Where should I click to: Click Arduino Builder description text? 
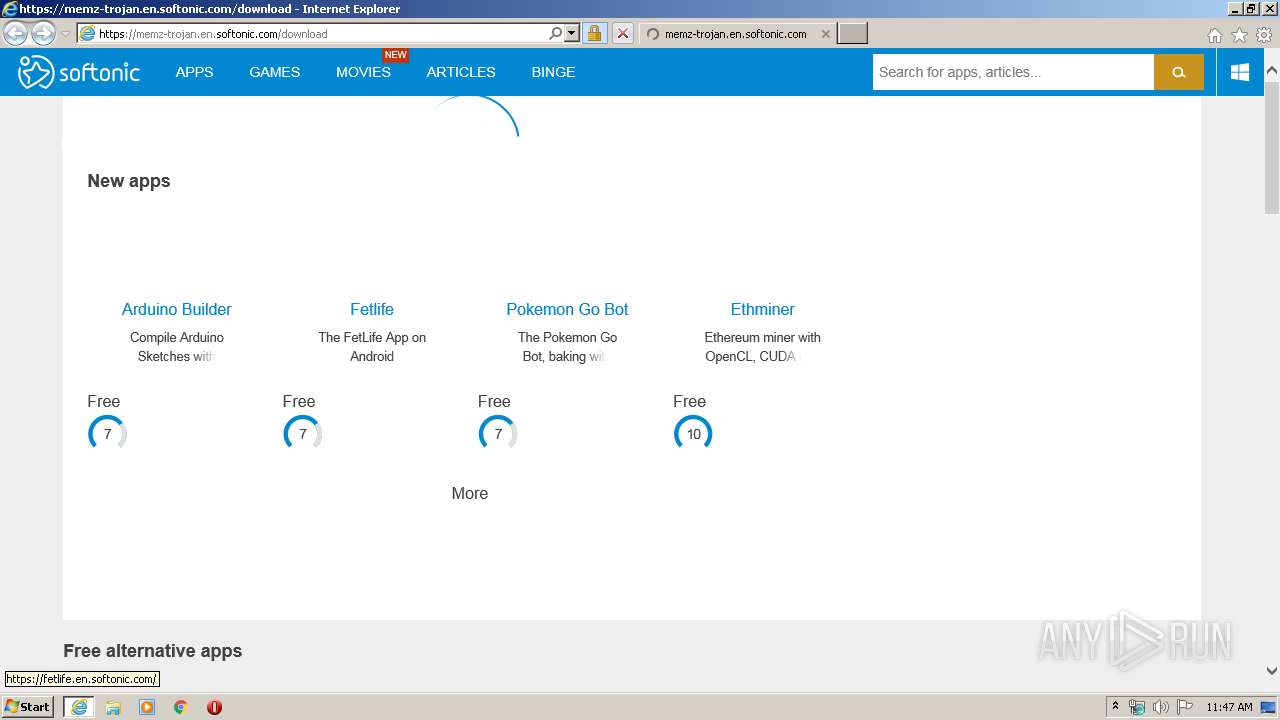click(x=176, y=347)
